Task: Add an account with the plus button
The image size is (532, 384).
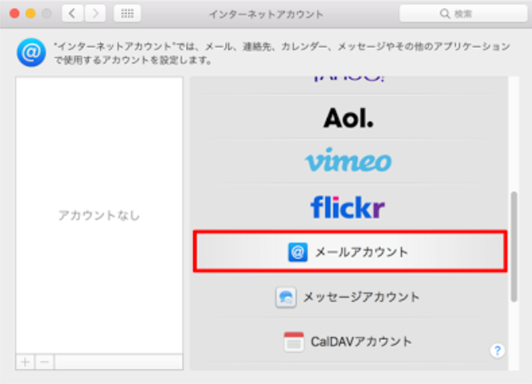Action: tap(25, 362)
